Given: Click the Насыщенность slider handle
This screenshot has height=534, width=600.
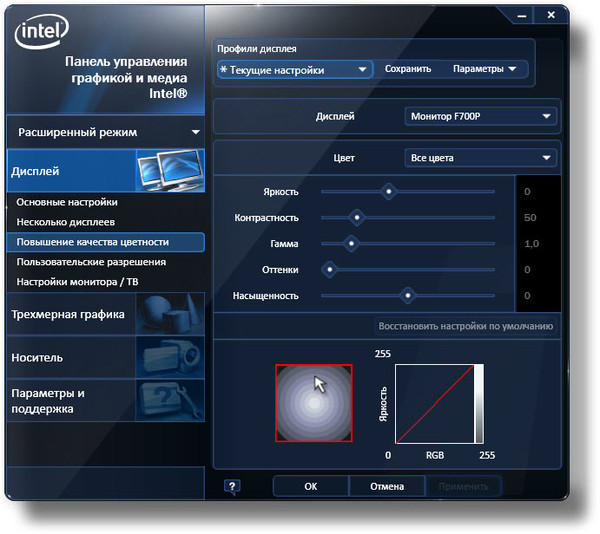Looking at the screenshot, I should [408, 295].
